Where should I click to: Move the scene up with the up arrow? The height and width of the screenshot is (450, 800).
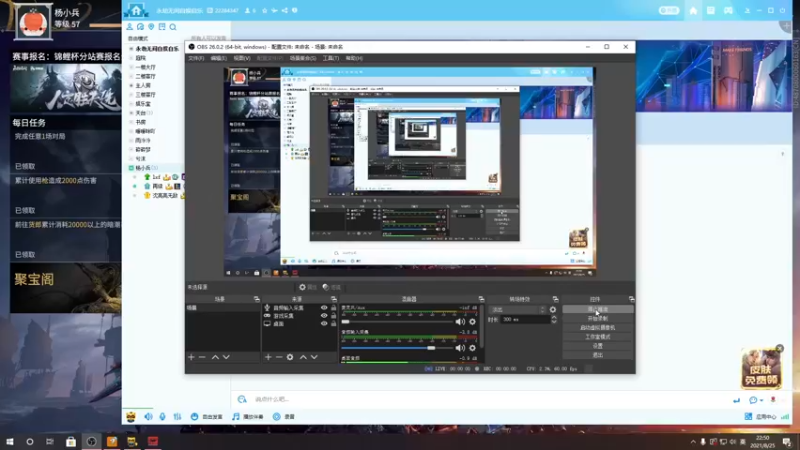click(x=215, y=357)
